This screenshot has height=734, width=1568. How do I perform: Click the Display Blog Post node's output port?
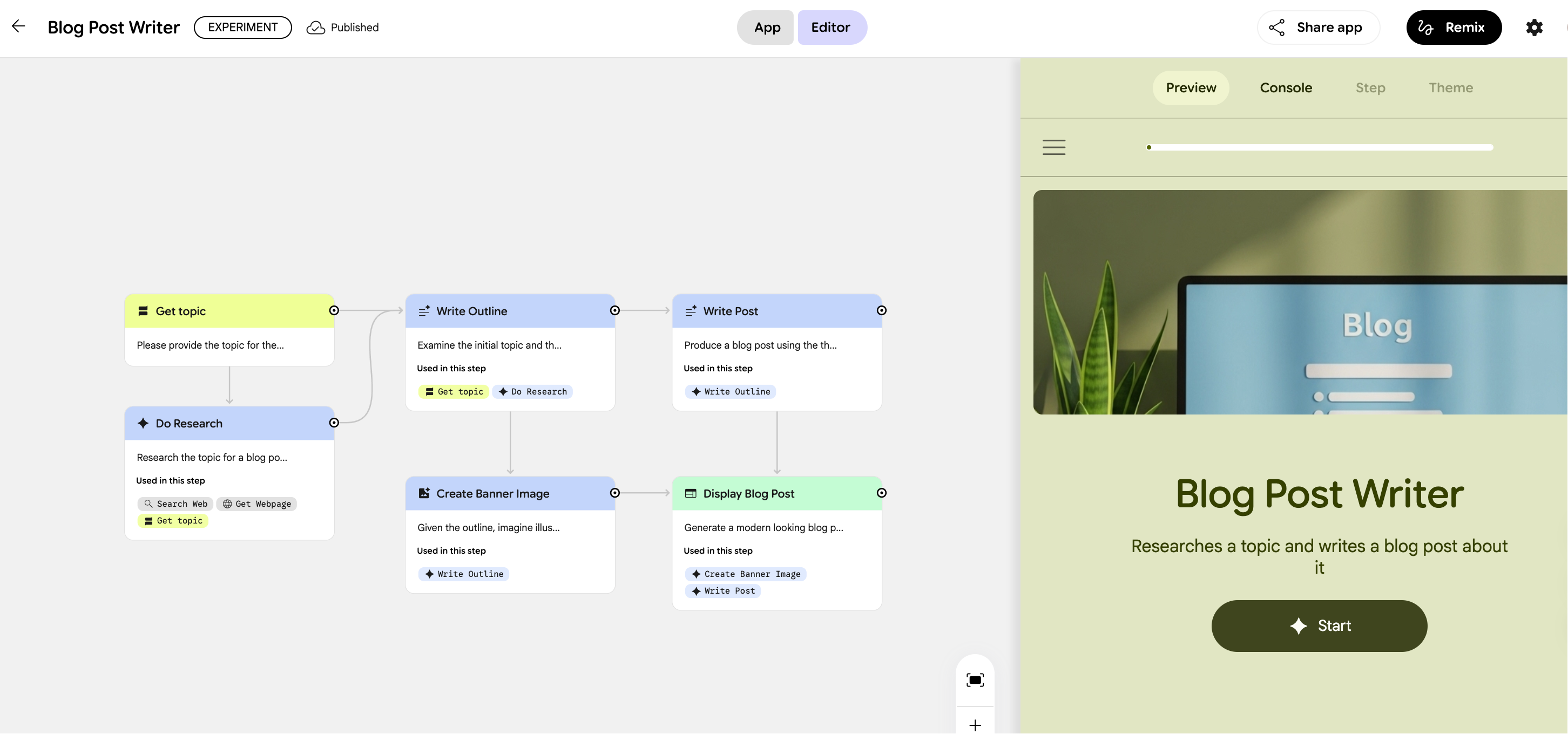881,492
